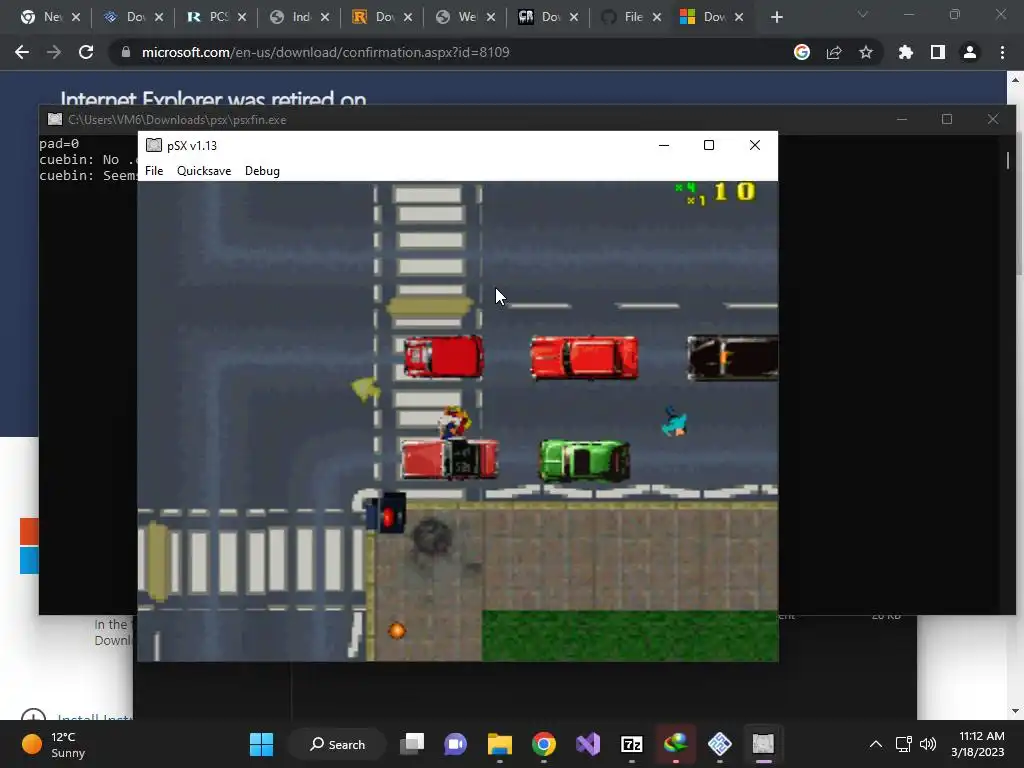Open the weather widget showing 12°C Sunny
Screen dimensions: 1024x768
54,744
